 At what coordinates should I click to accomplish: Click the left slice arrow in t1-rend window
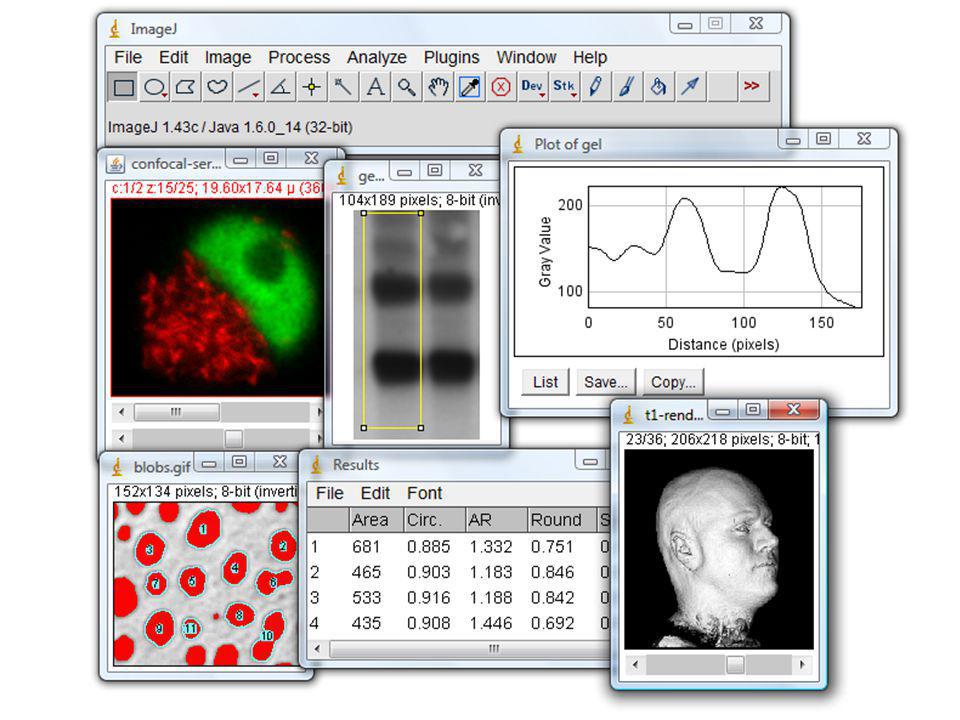click(636, 664)
